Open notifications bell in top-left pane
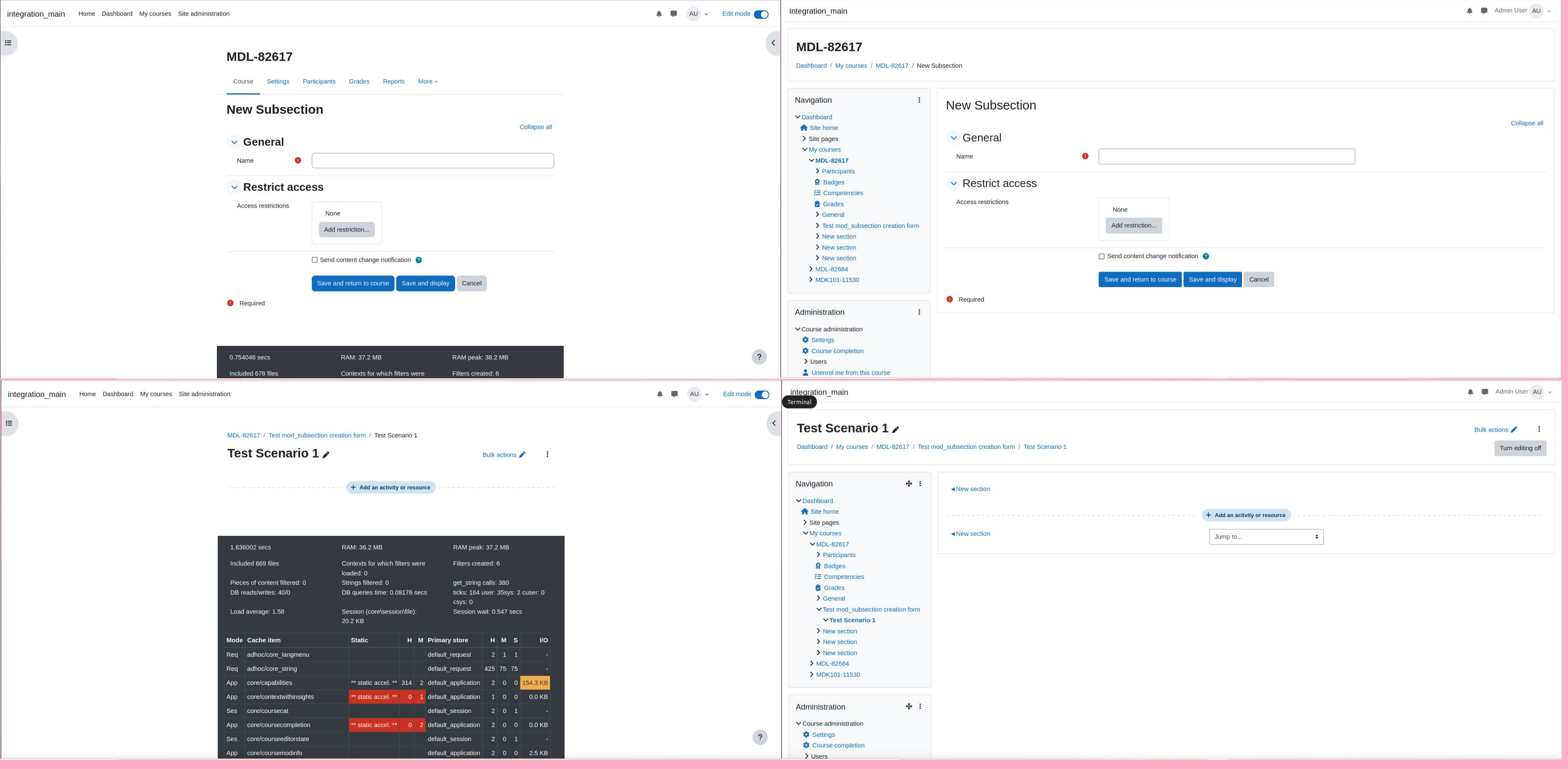 point(659,14)
